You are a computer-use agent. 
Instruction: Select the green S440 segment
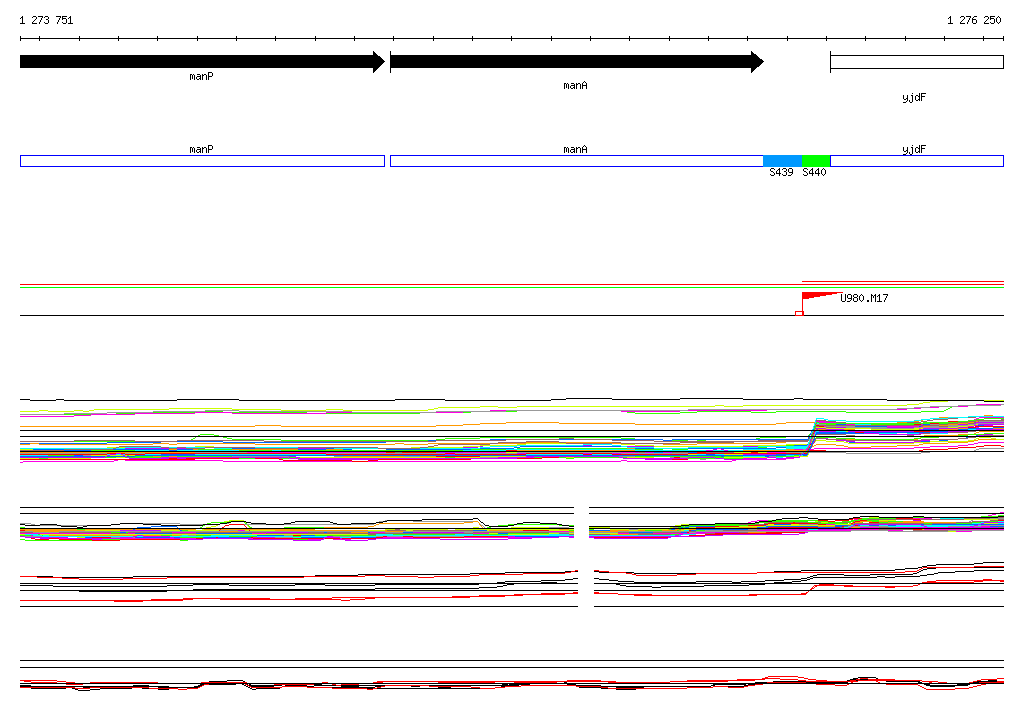click(816, 161)
